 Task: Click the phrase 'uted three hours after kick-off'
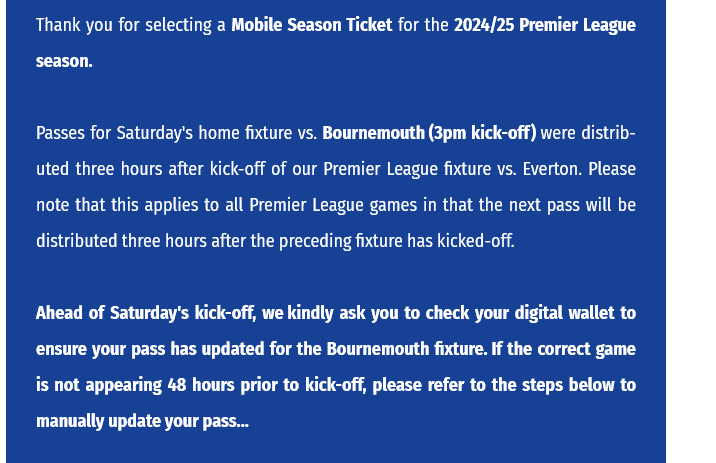click(150, 169)
